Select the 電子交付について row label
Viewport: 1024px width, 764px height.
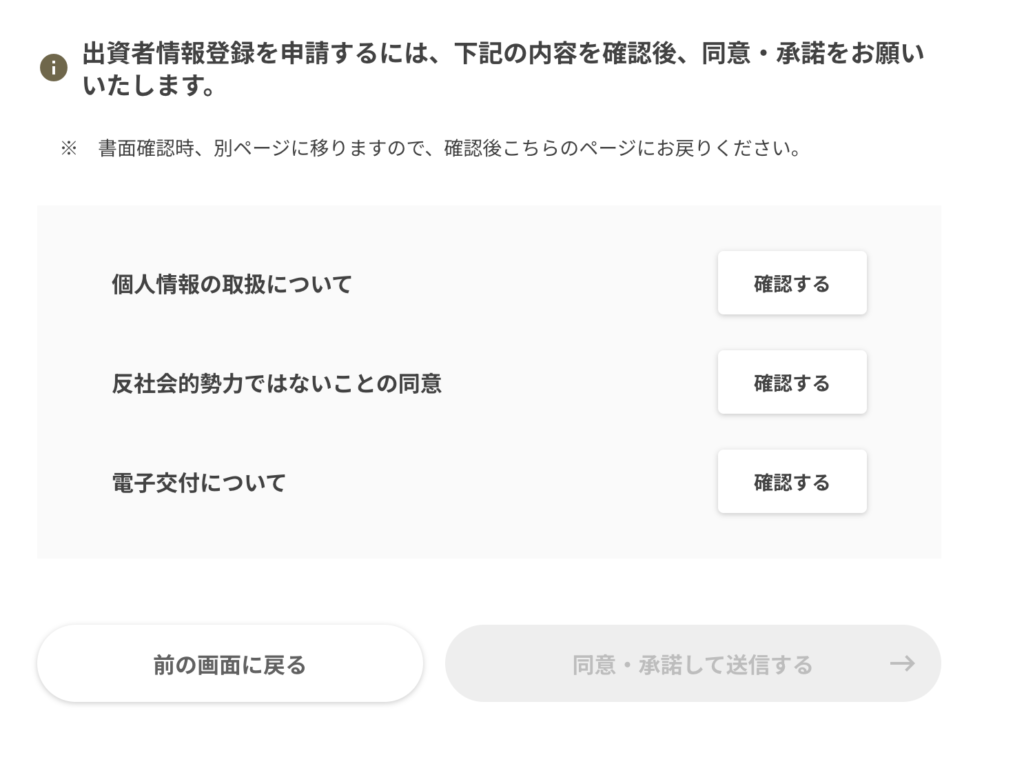199,483
